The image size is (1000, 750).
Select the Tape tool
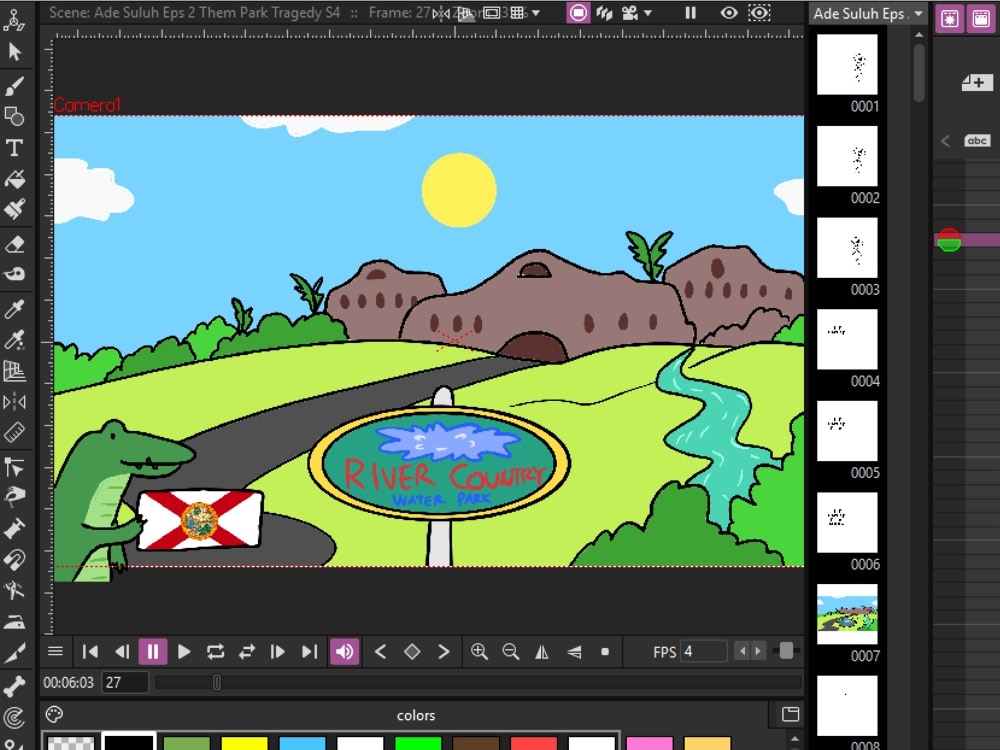(14, 274)
